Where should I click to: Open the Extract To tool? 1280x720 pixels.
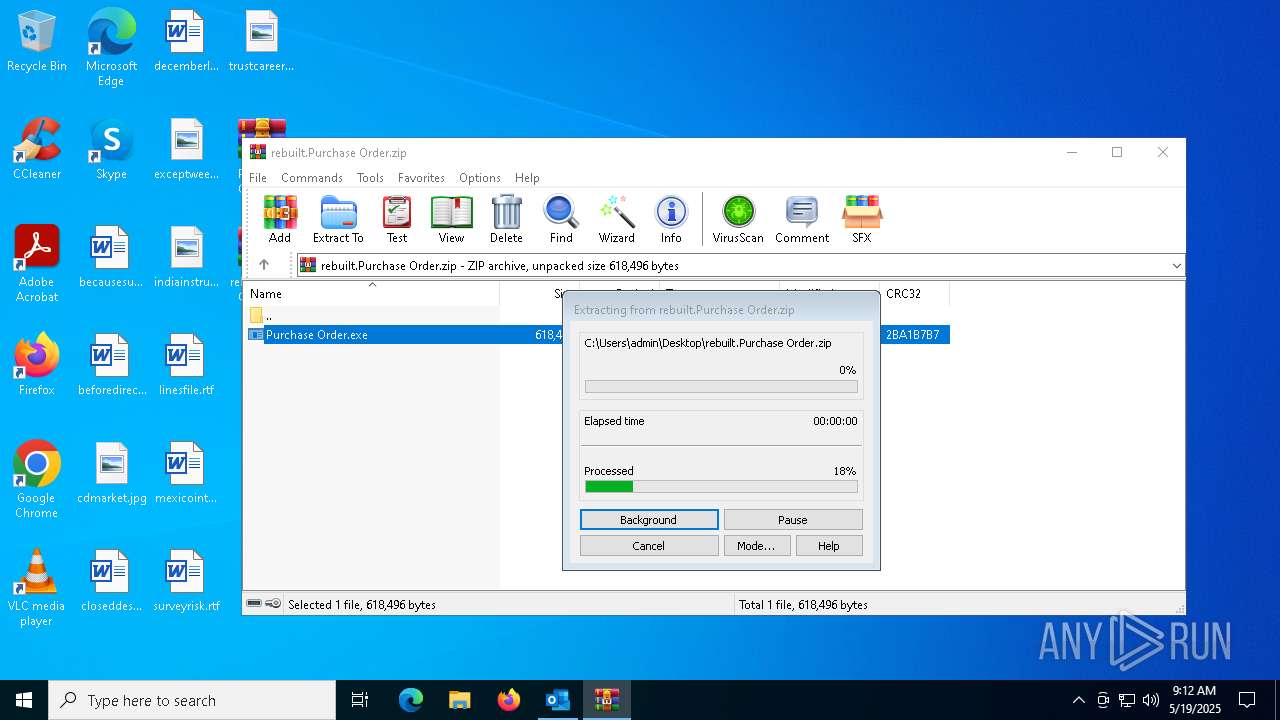[338, 219]
